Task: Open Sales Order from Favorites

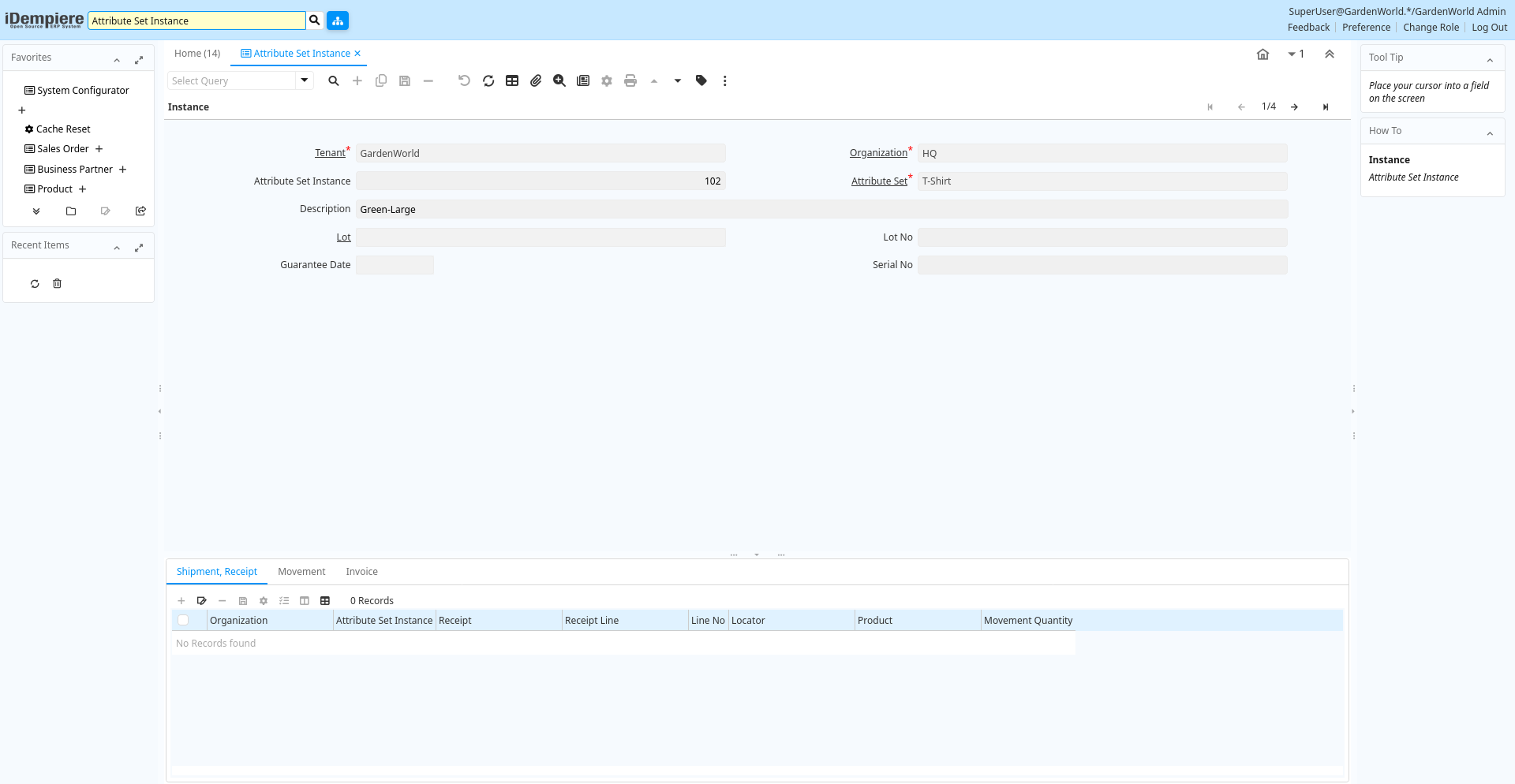Action: [x=62, y=149]
